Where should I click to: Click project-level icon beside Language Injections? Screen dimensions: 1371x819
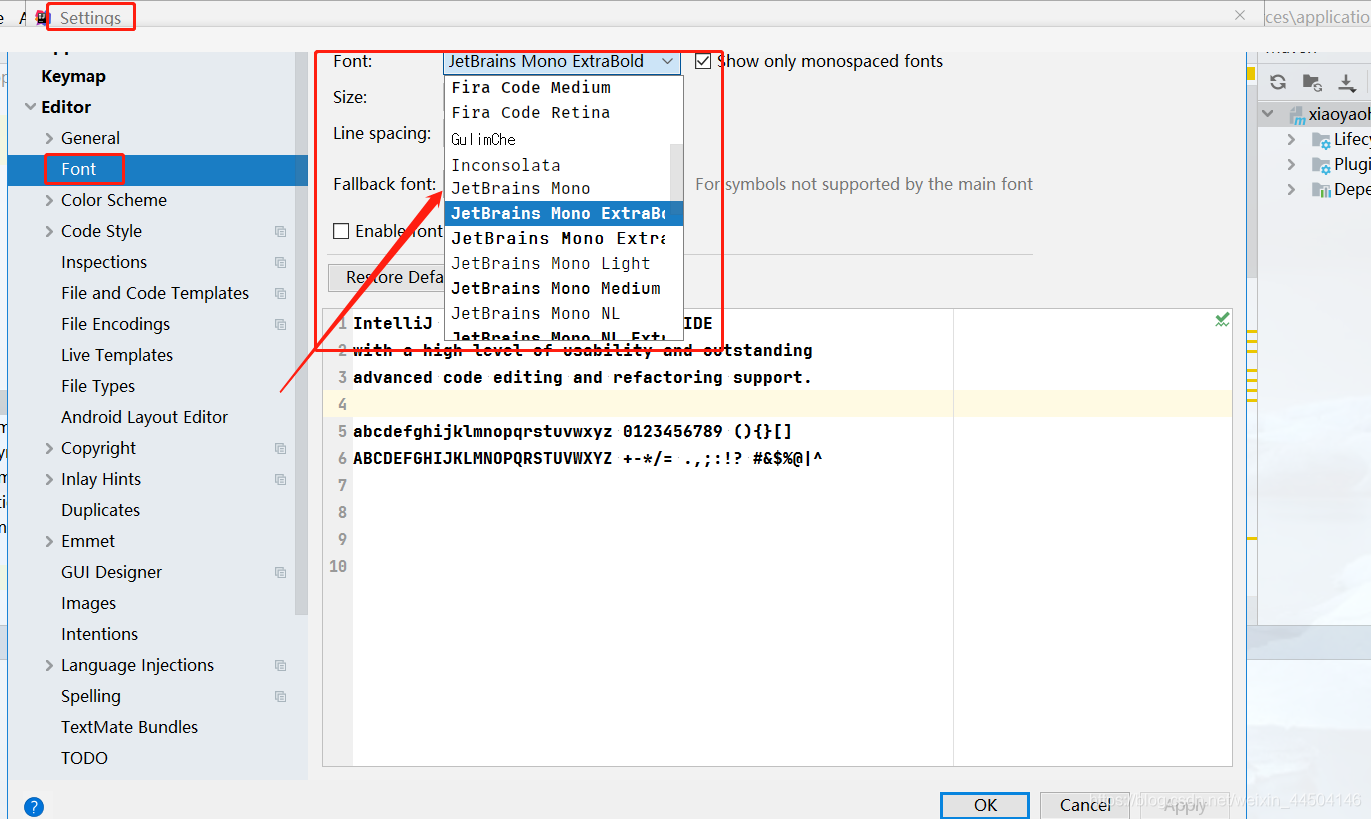[280, 665]
